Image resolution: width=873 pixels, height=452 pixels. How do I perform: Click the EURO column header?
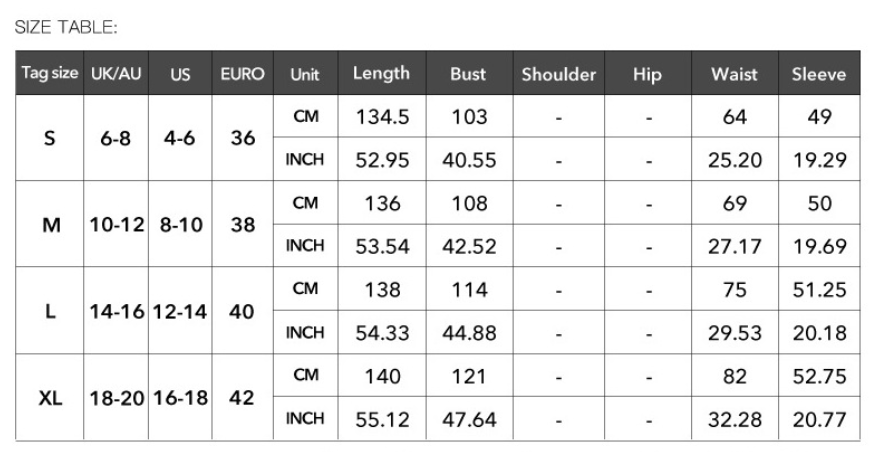point(242,73)
